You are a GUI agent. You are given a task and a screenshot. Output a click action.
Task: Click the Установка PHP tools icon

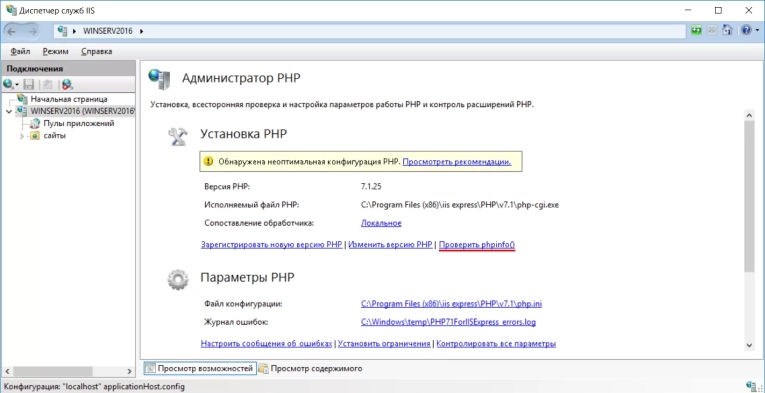(x=178, y=137)
